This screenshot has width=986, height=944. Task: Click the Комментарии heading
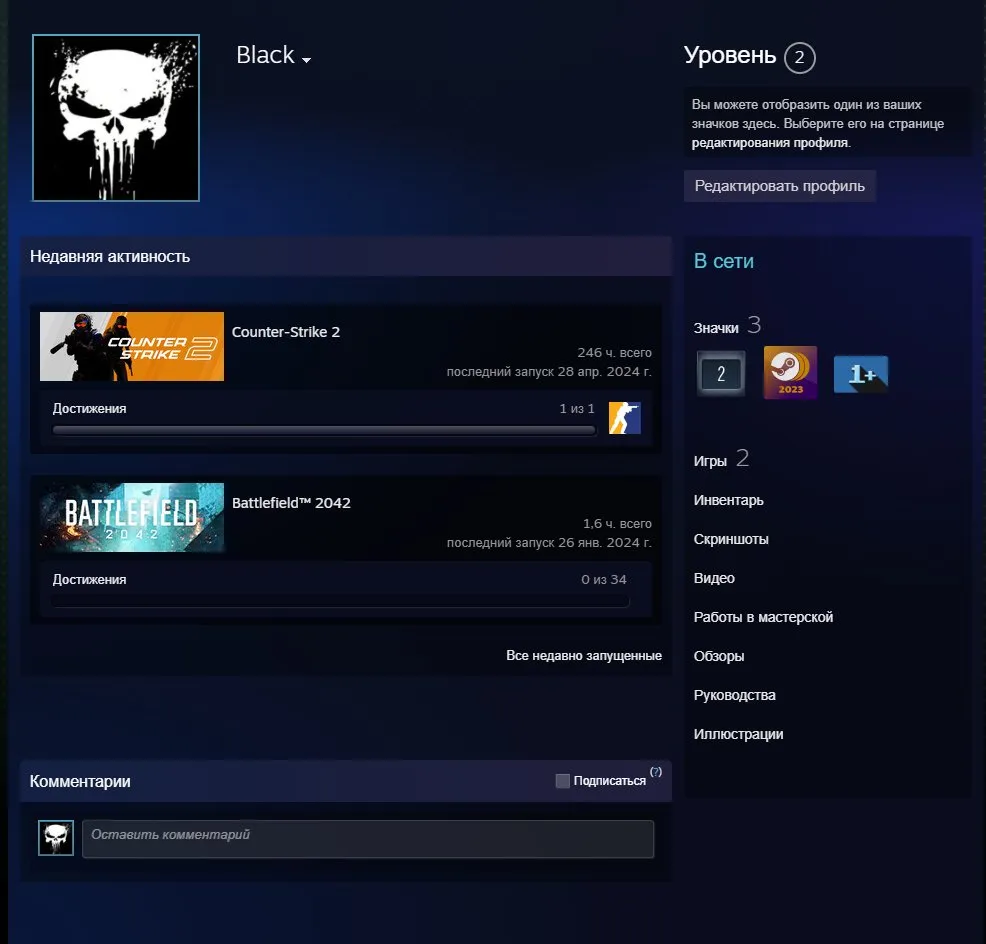coord(80,782)
